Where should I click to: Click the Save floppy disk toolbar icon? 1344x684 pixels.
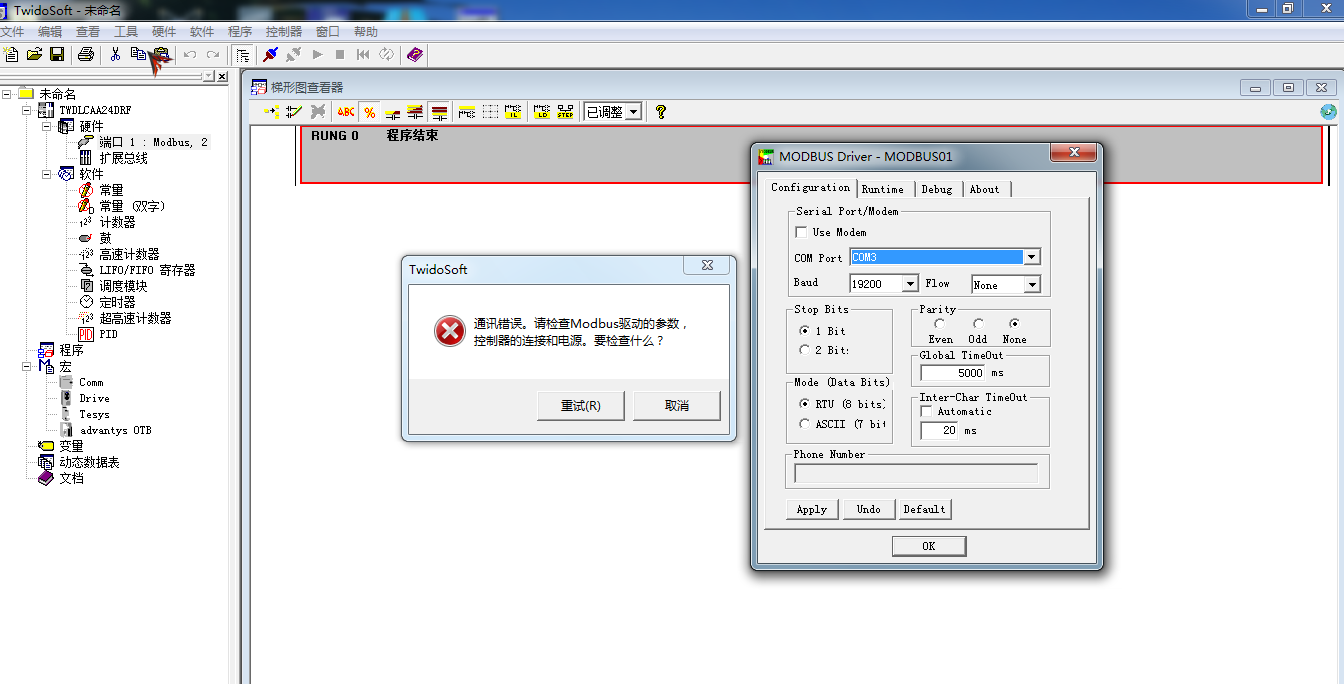pyautogui.click(x=57, y=54)
